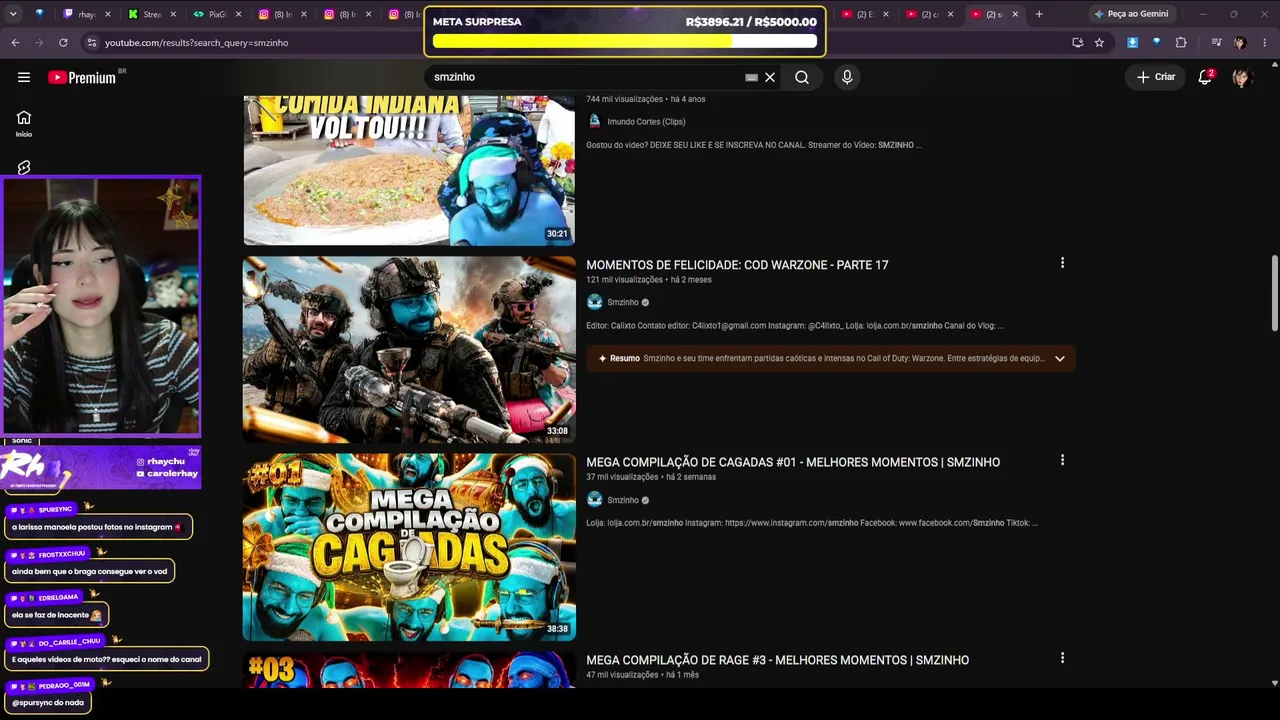Open the YouTube hamburger guide menu
Image resolution: width=1280 pixels, height=720 pixels.
point(24,77)
